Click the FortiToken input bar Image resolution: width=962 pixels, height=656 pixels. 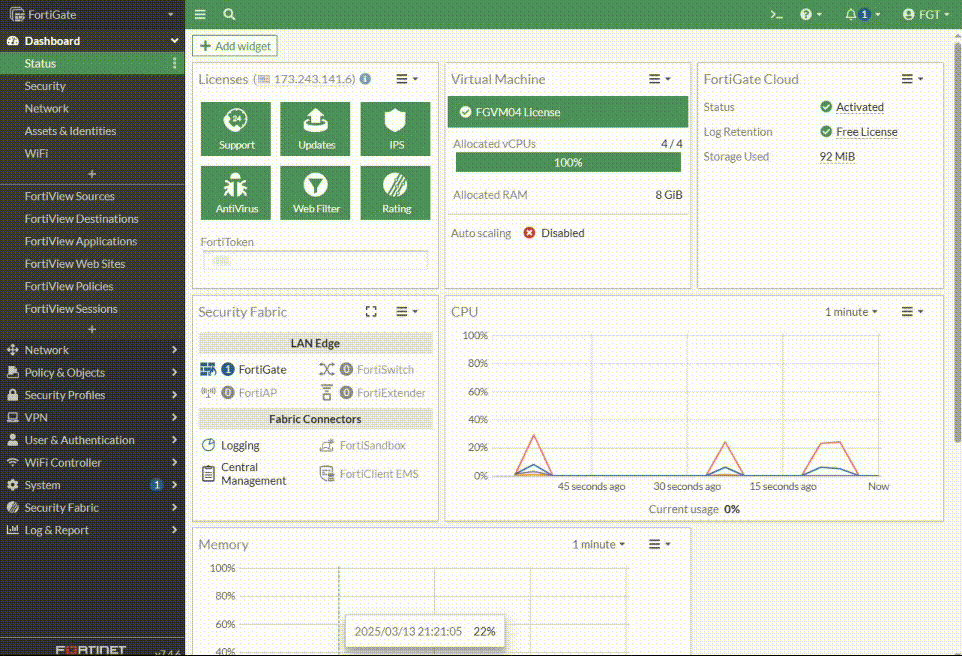coord(315,260)
